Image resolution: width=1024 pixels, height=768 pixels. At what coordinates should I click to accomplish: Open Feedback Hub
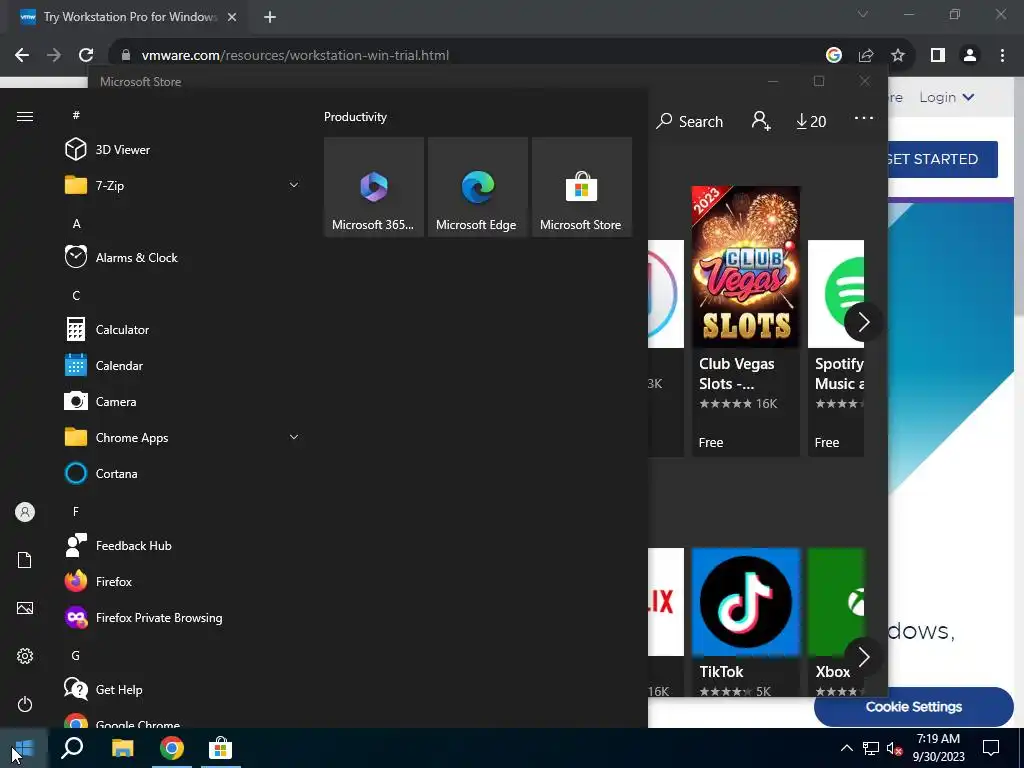183,545
